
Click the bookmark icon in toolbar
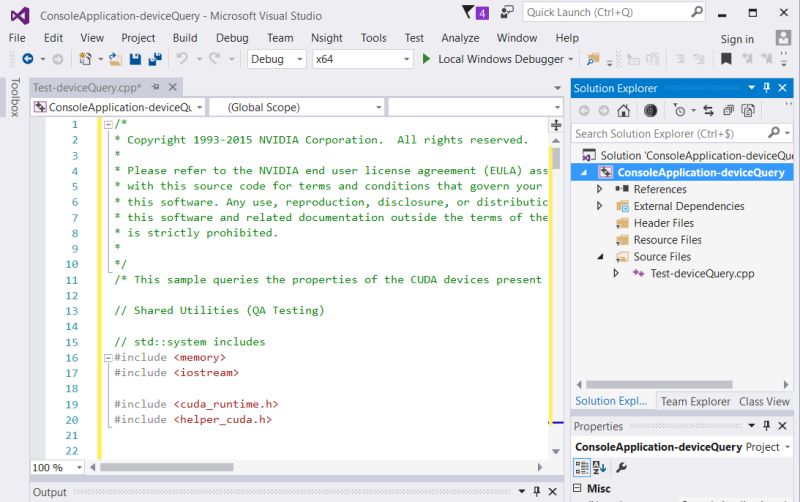click(x=726, y=59)
